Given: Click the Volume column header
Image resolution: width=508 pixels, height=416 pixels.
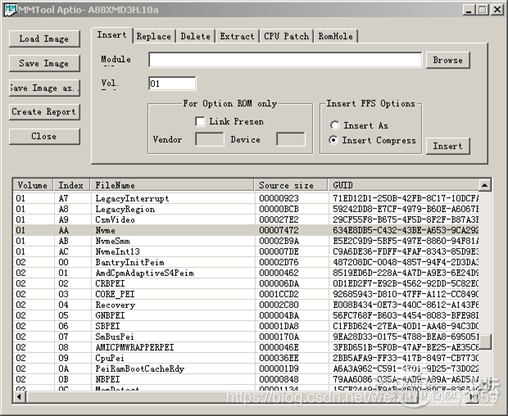Looking at the screenshot, I should (33, 185).
